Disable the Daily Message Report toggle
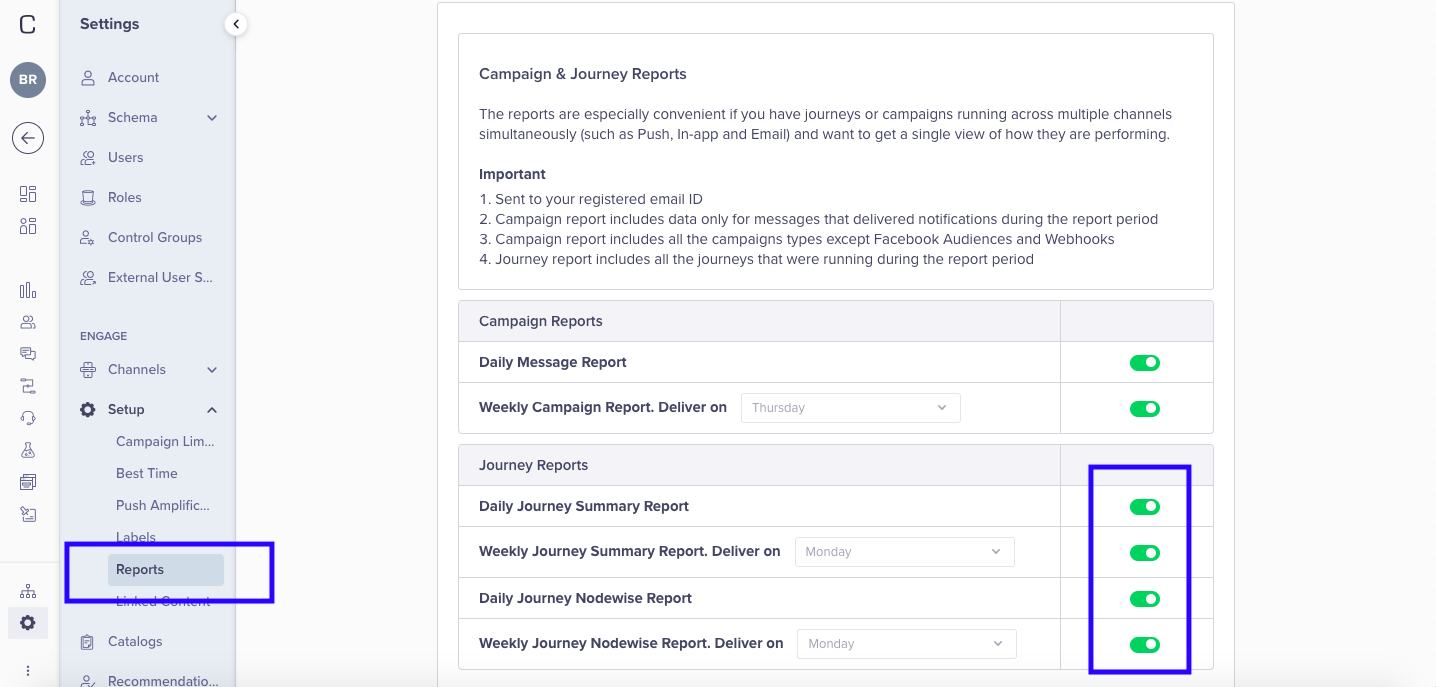 coord(1144,362)
